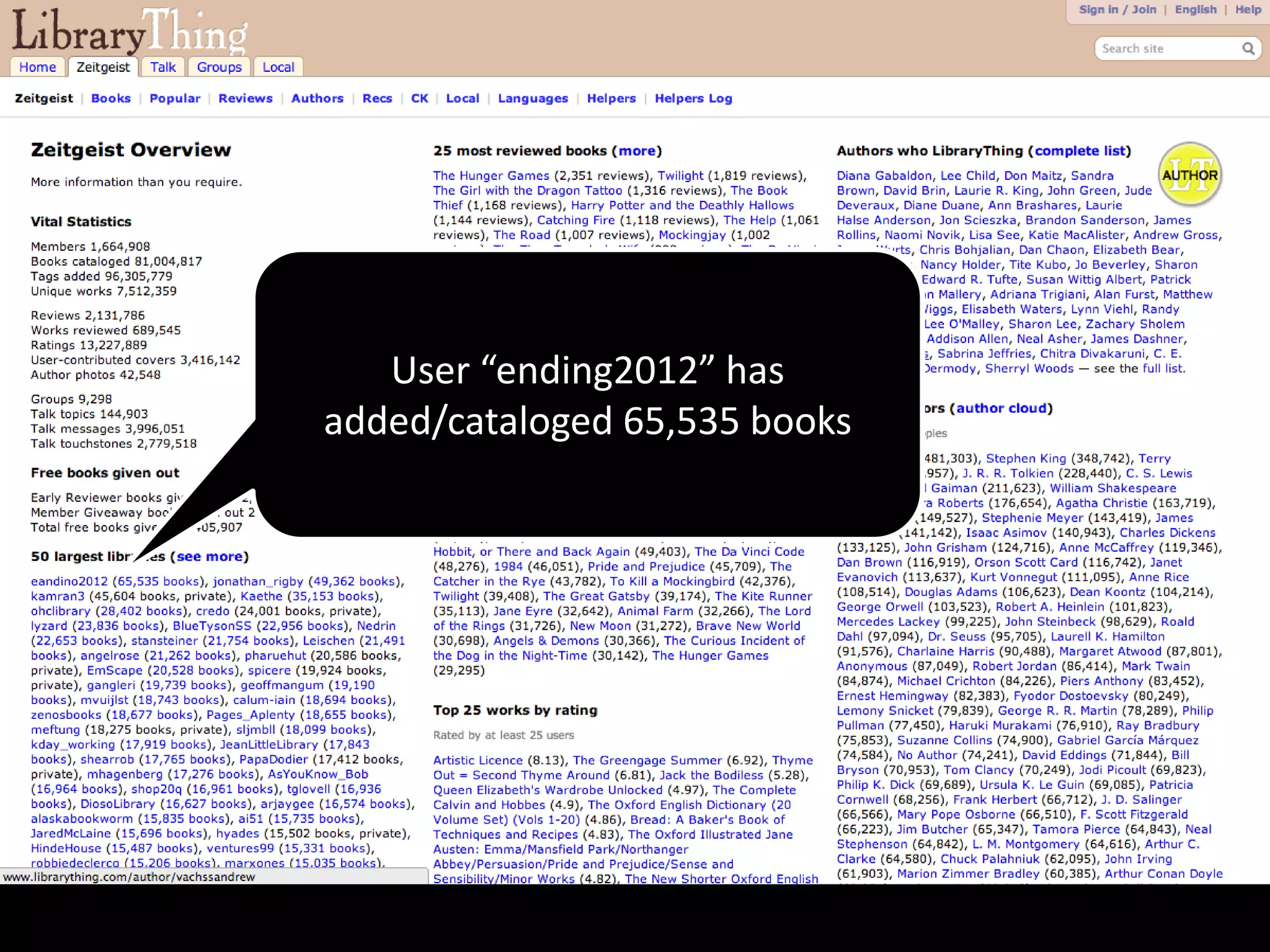Image resolution: width=1270 pixels, height=952 pixels.
Task: Select Books in the Zeitgeist submenu
Action: click(111, 98)
